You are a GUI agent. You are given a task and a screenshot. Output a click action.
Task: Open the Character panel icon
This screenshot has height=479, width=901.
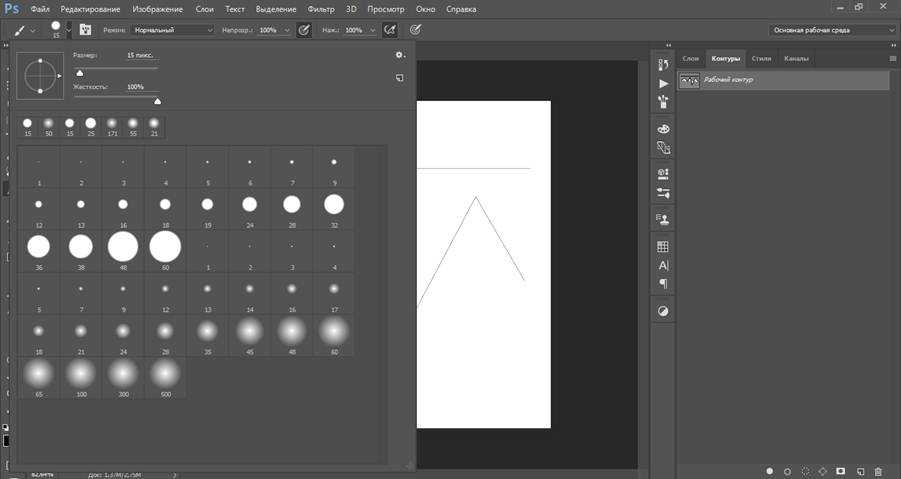[662, 266]
